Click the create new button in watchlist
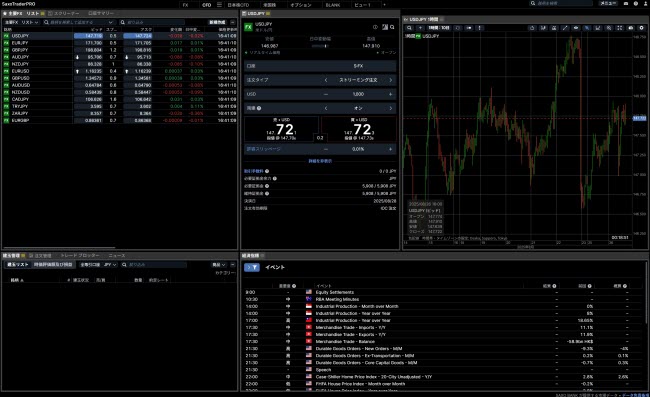The image size is (650, 397). point(217,22)
